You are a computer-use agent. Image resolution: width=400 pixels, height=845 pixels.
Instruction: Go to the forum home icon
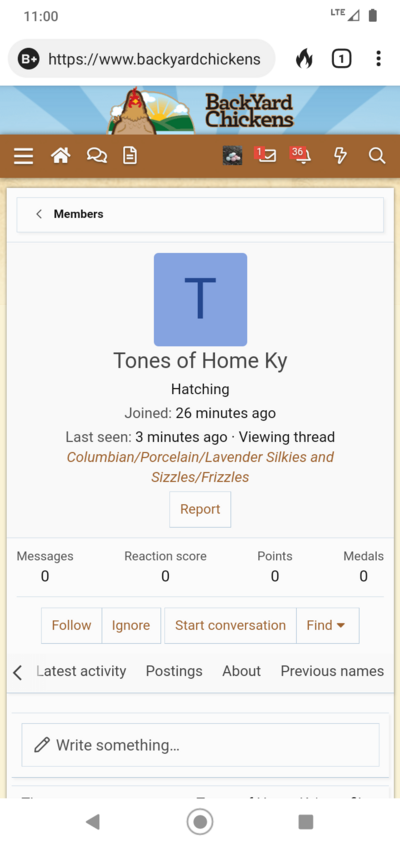tap(60, 156)
